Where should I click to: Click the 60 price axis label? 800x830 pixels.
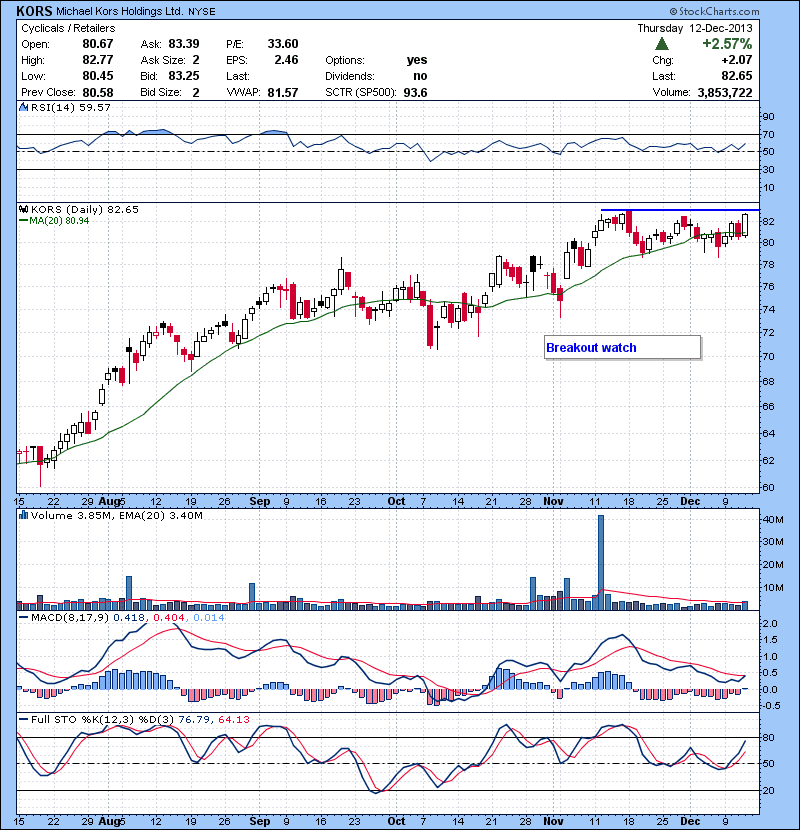pos(768,488)
